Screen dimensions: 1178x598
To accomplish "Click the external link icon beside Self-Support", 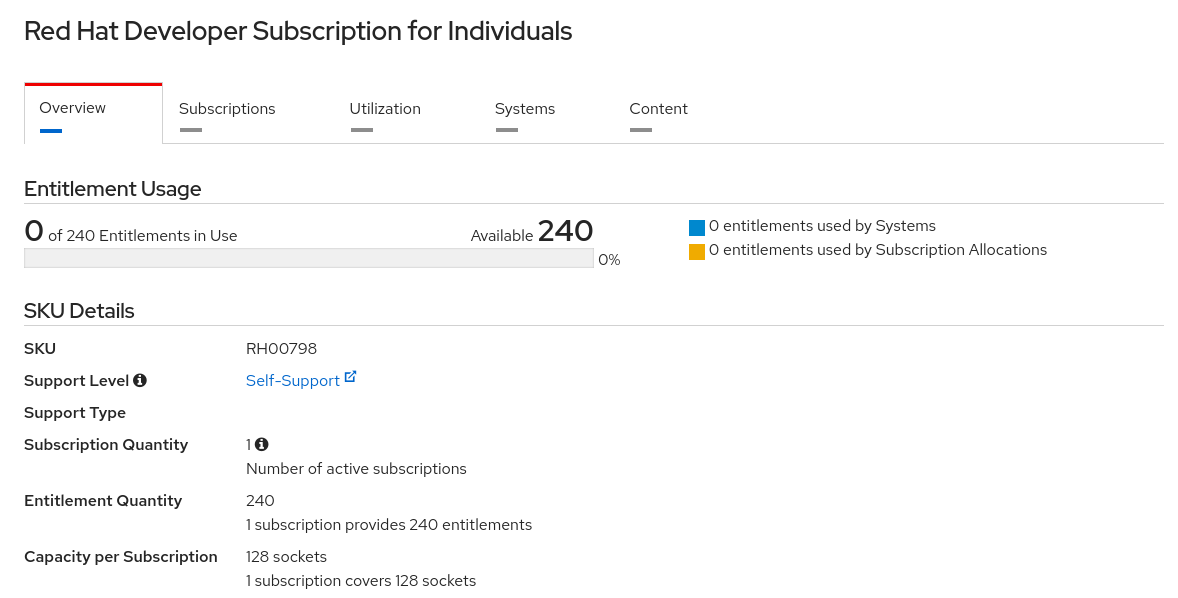I will tap(350, 377).
